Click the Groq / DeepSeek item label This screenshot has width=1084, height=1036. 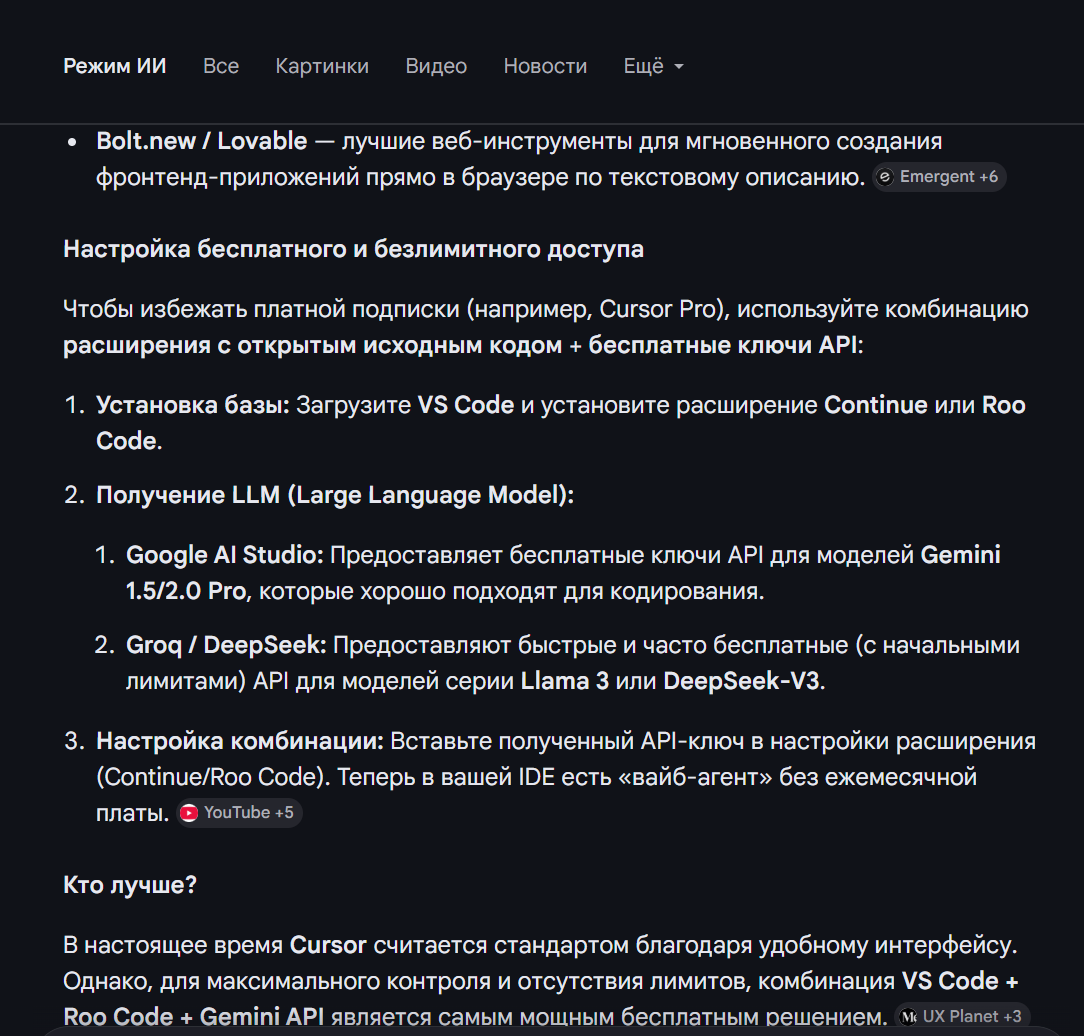pos(226,645)
